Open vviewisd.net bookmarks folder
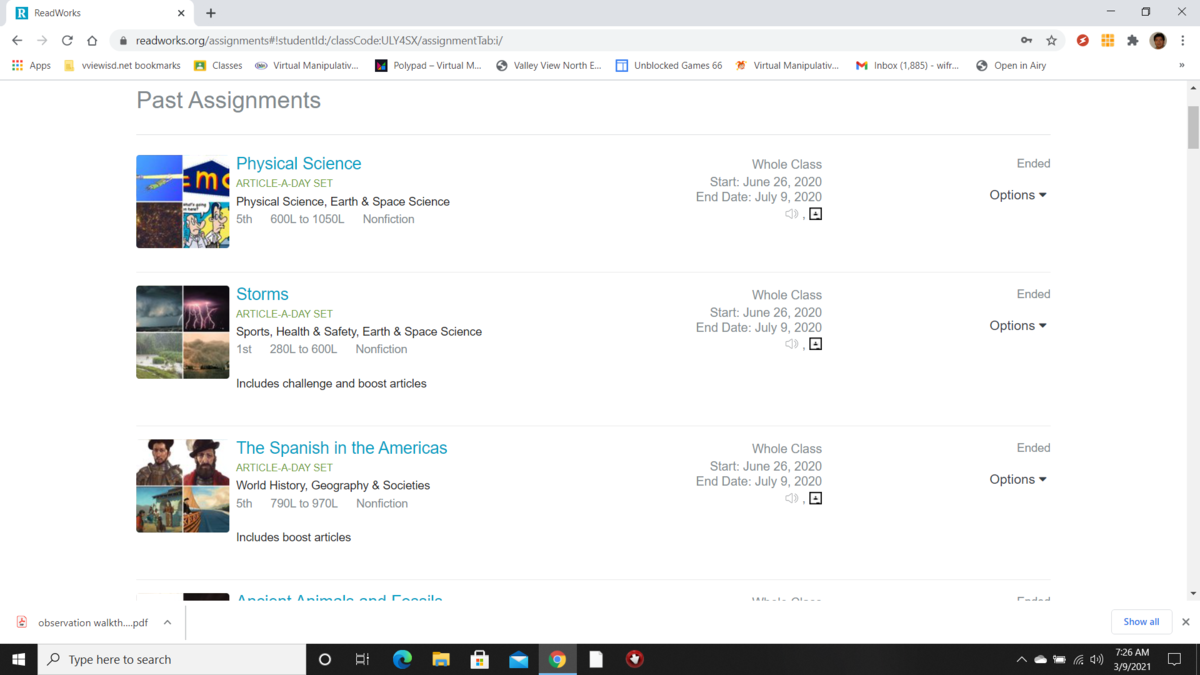This screenshot has height=675, width=1200. point(122,66)
